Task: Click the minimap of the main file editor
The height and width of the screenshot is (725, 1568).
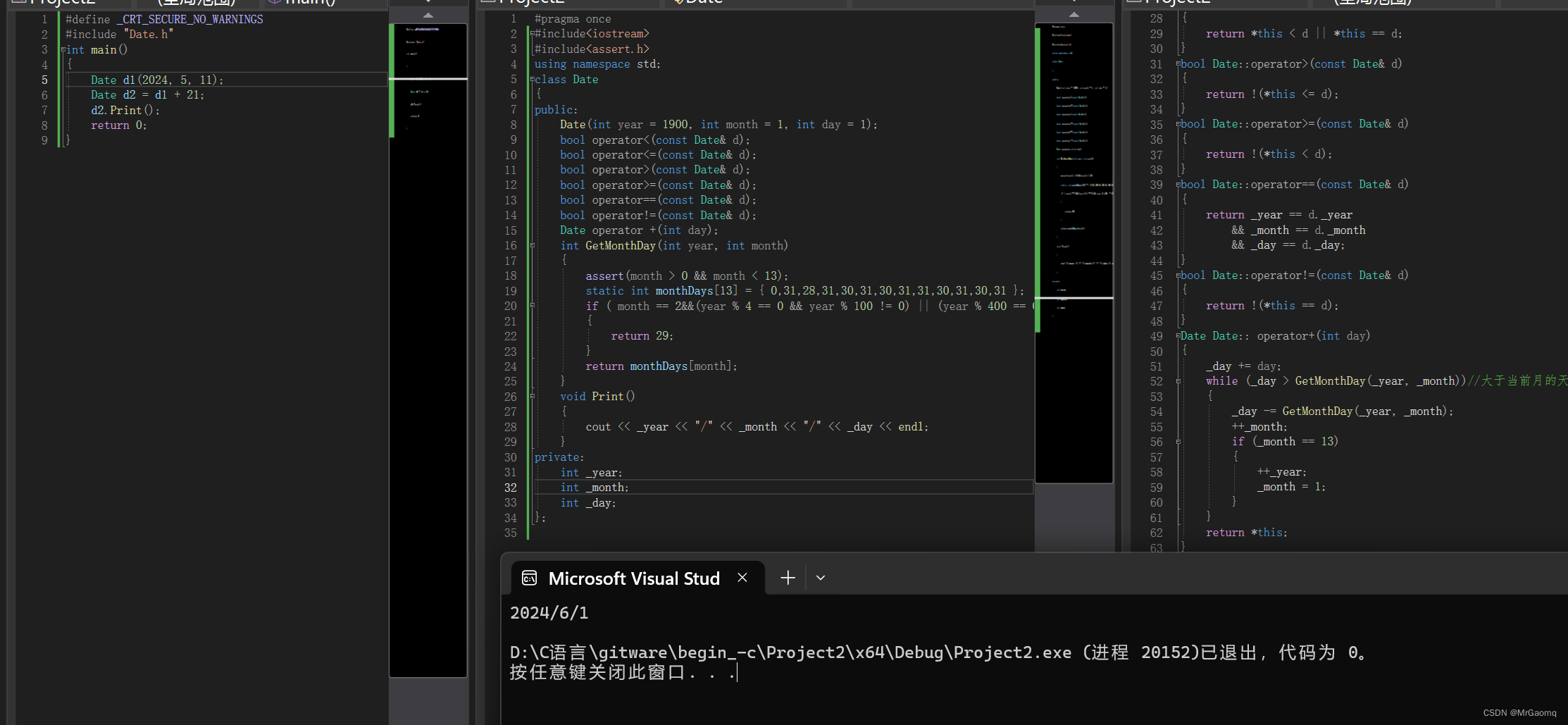Action: pyautogui.click(x=428, y=350)
